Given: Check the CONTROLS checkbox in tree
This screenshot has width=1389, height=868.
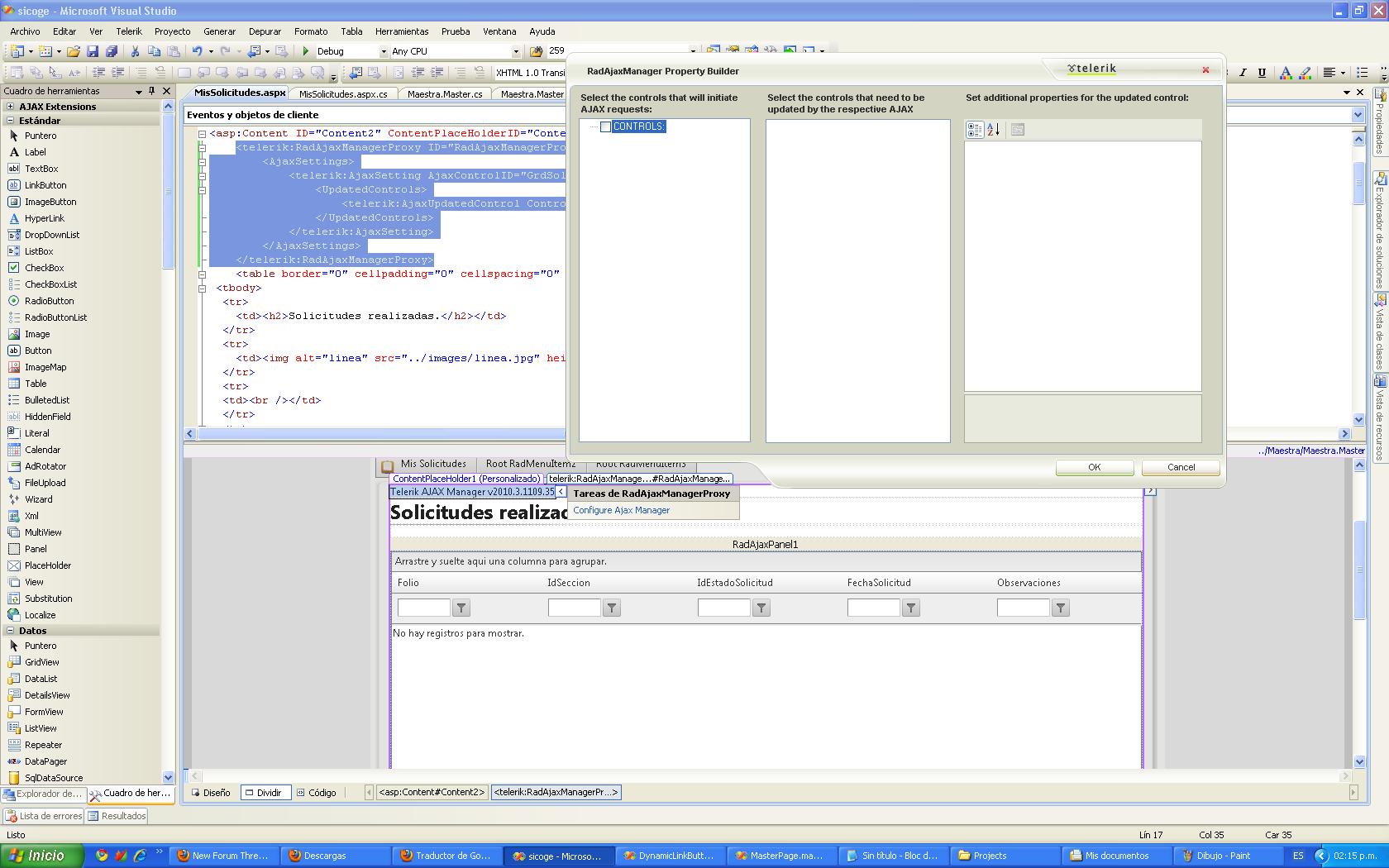Looking at the screenshot, I should 605,126.
